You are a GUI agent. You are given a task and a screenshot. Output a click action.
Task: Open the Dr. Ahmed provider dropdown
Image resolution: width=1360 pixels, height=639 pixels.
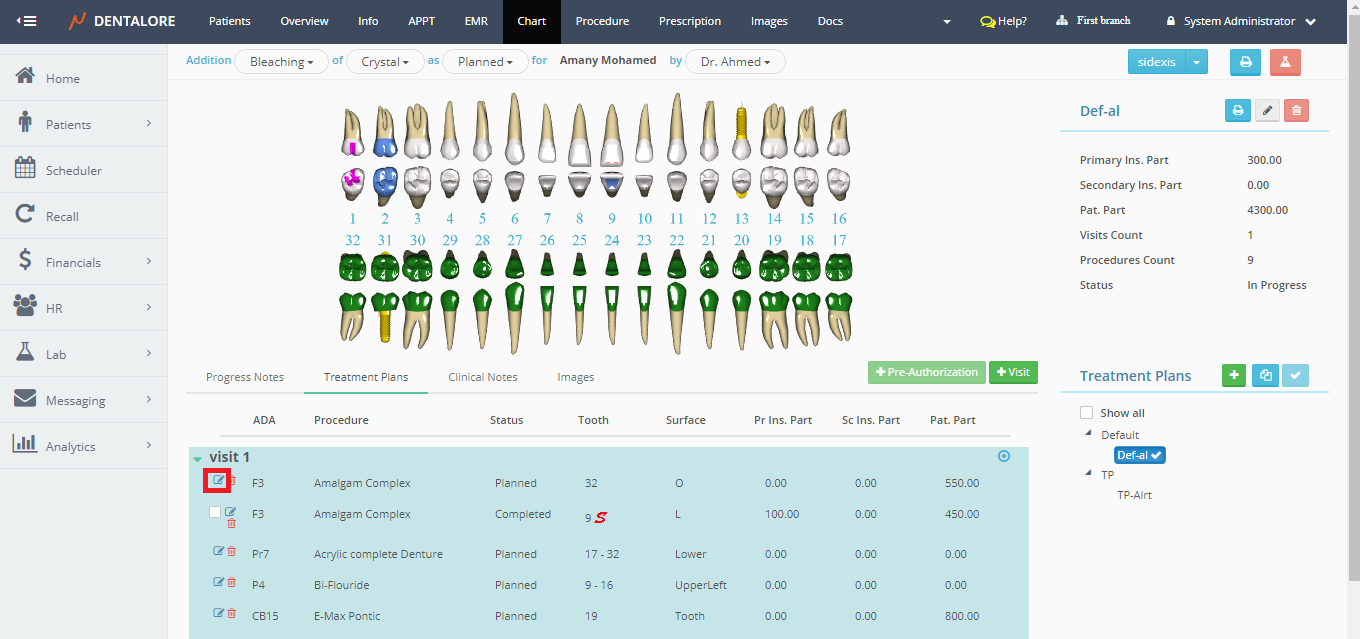[735, 62]
